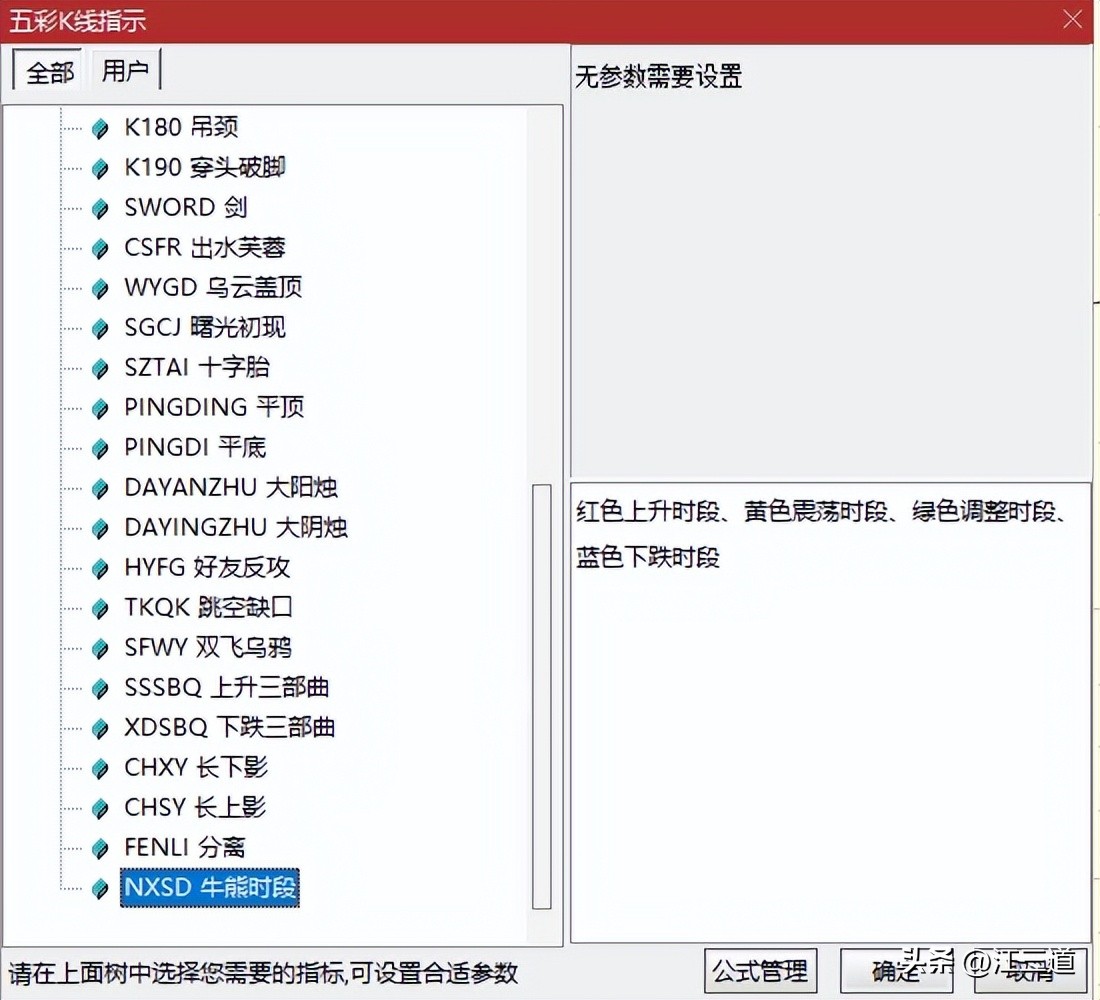Click the diamond icon for CSFR 出水芙蓉
1100x1000 pixels.
click(x=100, y=248)
